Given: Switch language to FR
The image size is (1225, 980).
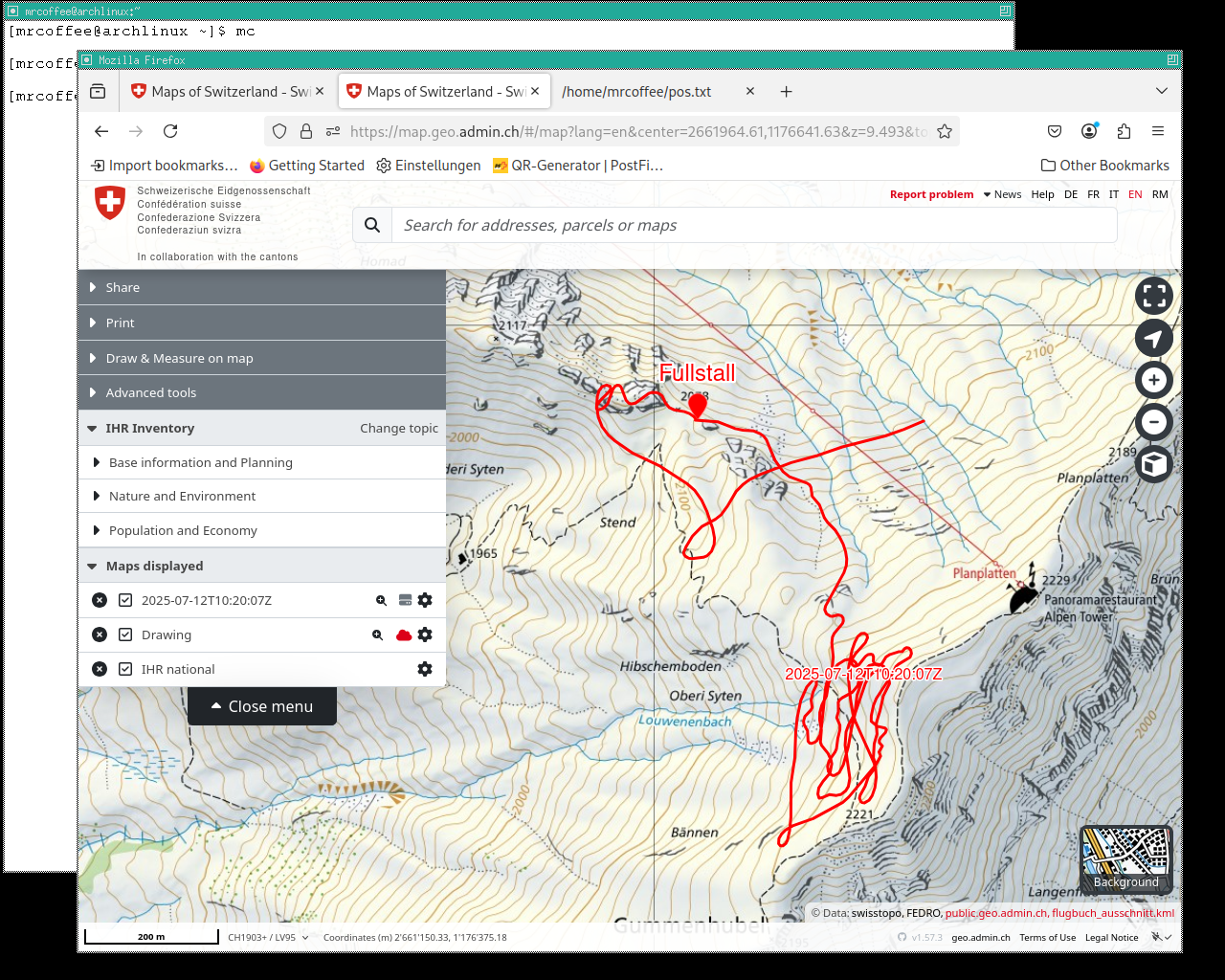Looking at the screenshot, I should [1094, 194].
